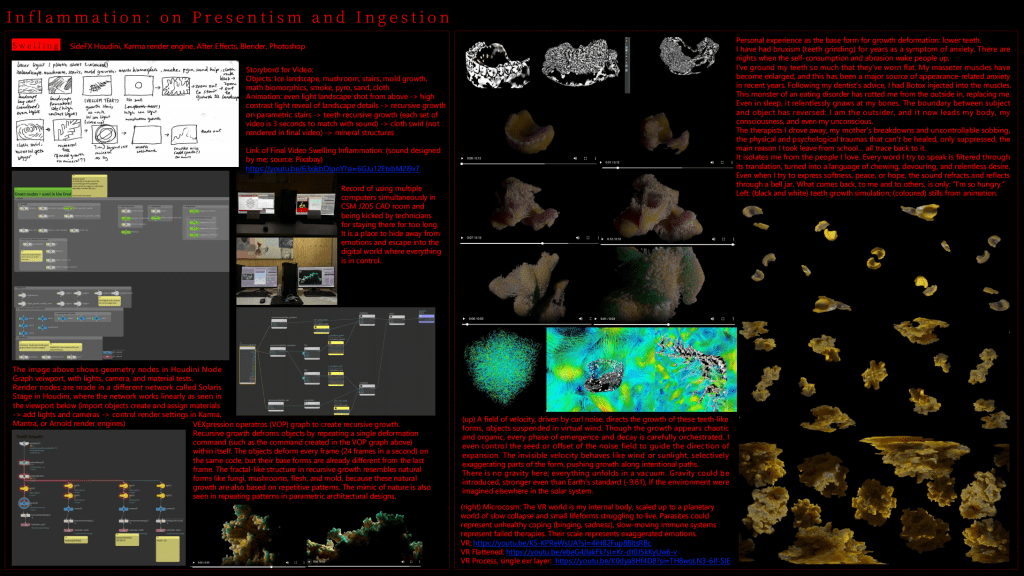Open the VR Flattened YouTube link

582,551
